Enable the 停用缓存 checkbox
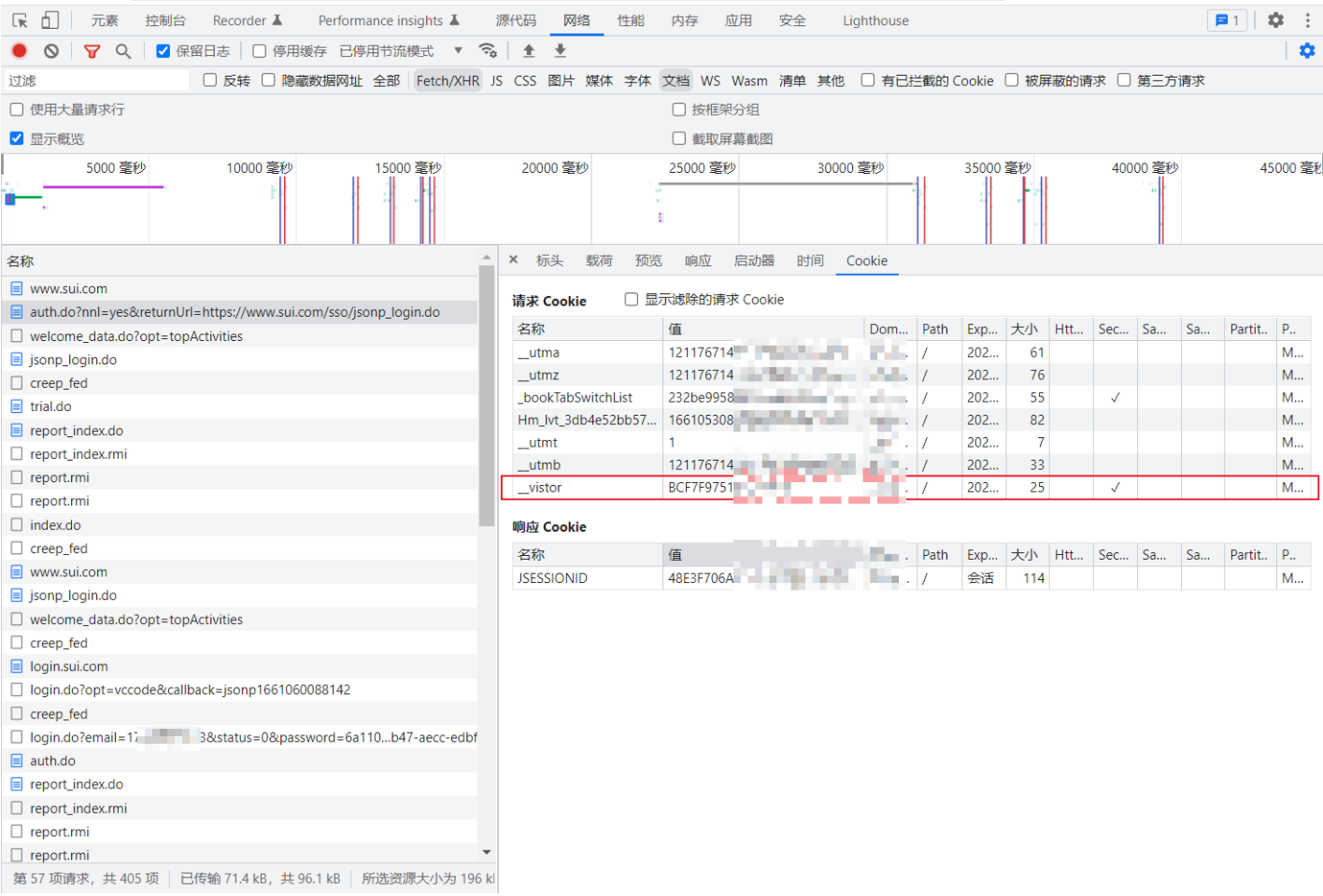The width and height of the screenshot is (1323, 896). [x=260, y=51]
